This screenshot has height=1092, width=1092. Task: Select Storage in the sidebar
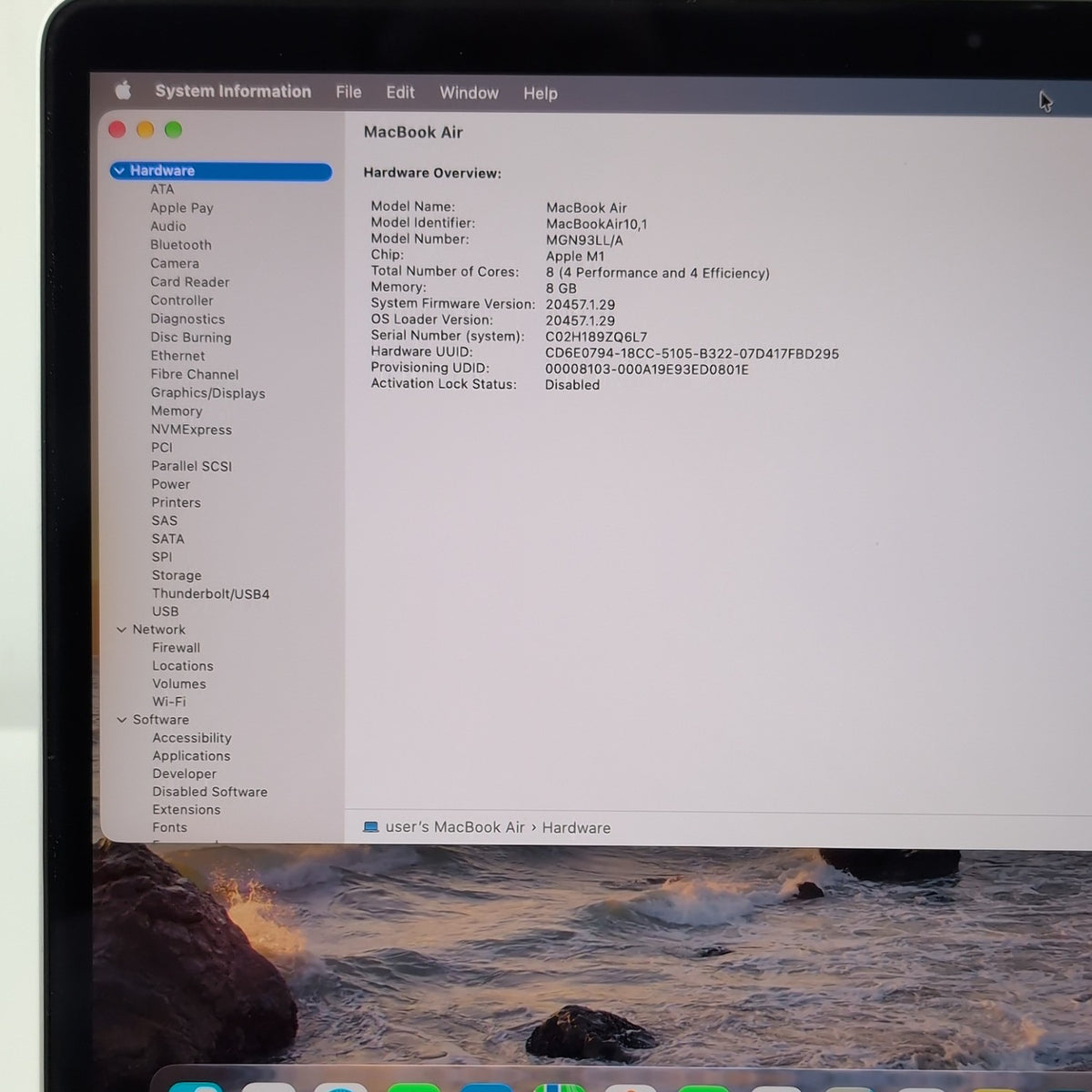[177, 575]
